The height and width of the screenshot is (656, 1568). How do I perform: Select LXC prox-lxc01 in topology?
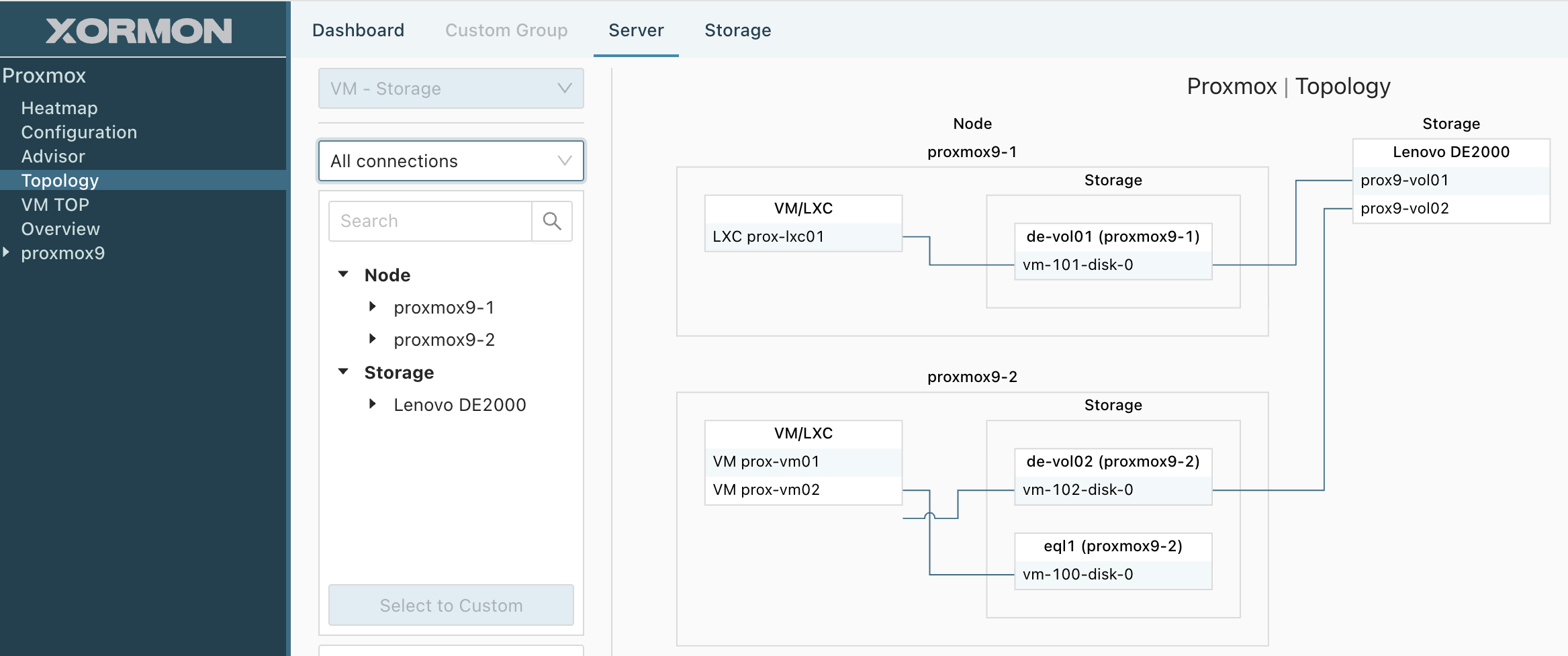pyautogui.click(x=802, y=237)
